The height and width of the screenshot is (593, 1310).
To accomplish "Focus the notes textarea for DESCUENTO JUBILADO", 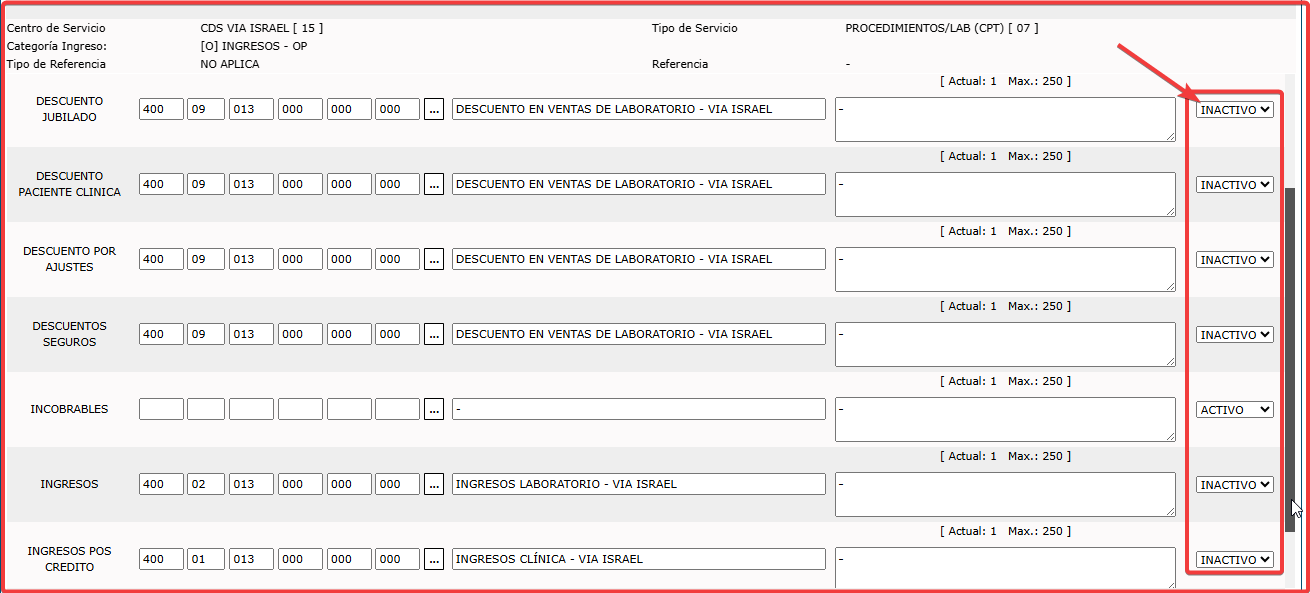I will coord(1004,119).
